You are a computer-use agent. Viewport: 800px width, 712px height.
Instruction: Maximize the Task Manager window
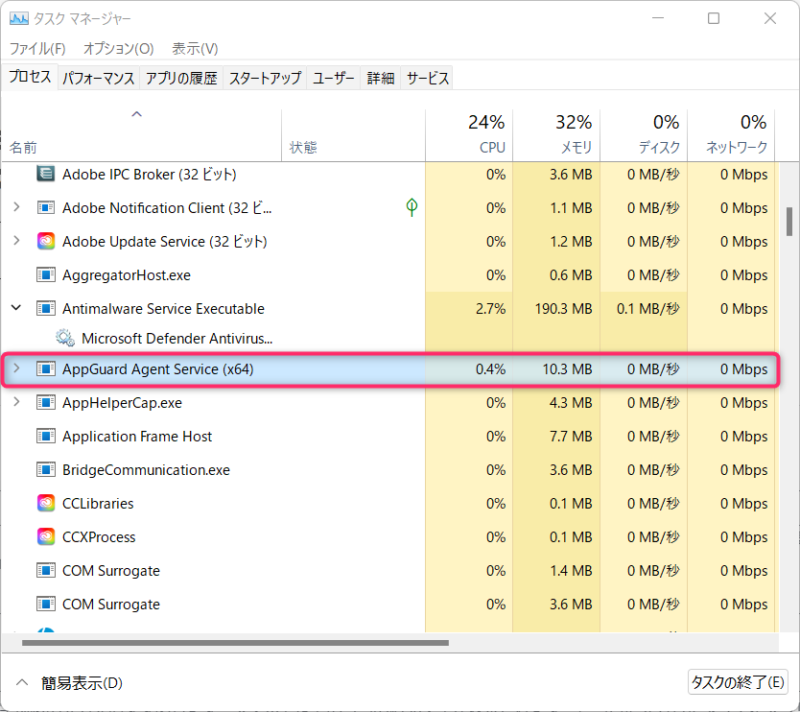tap(713, 19)
